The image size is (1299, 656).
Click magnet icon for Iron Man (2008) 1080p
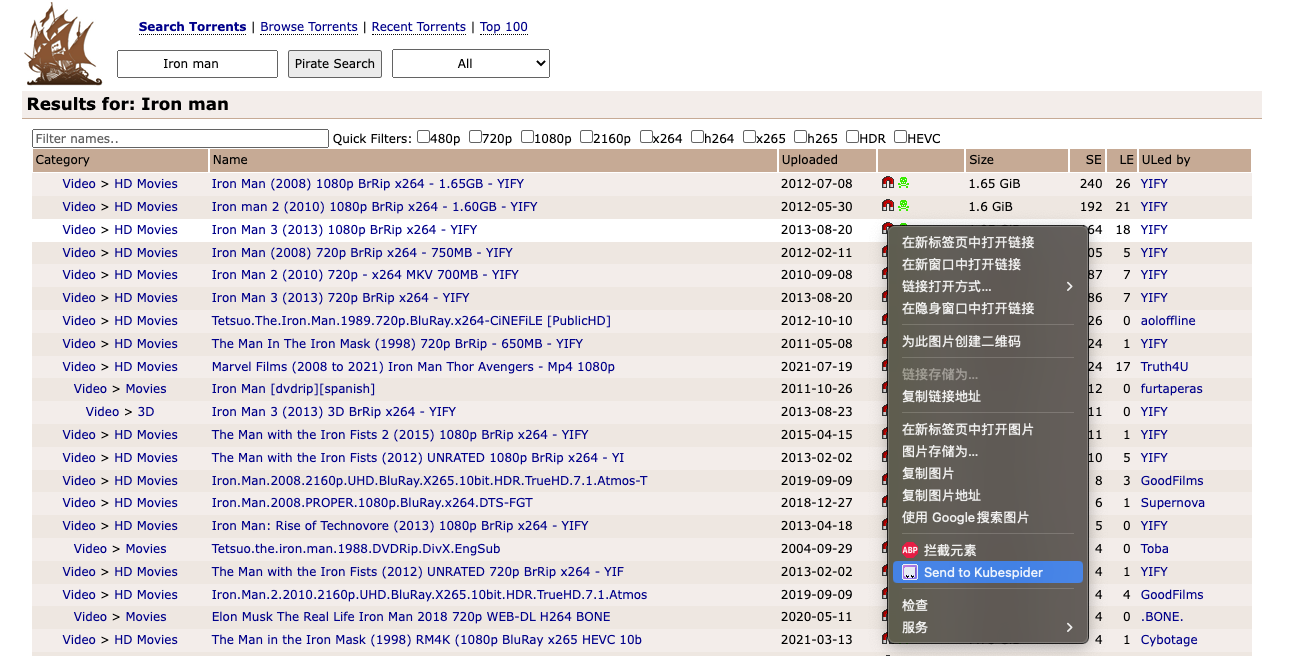click(x=887, y=183)
